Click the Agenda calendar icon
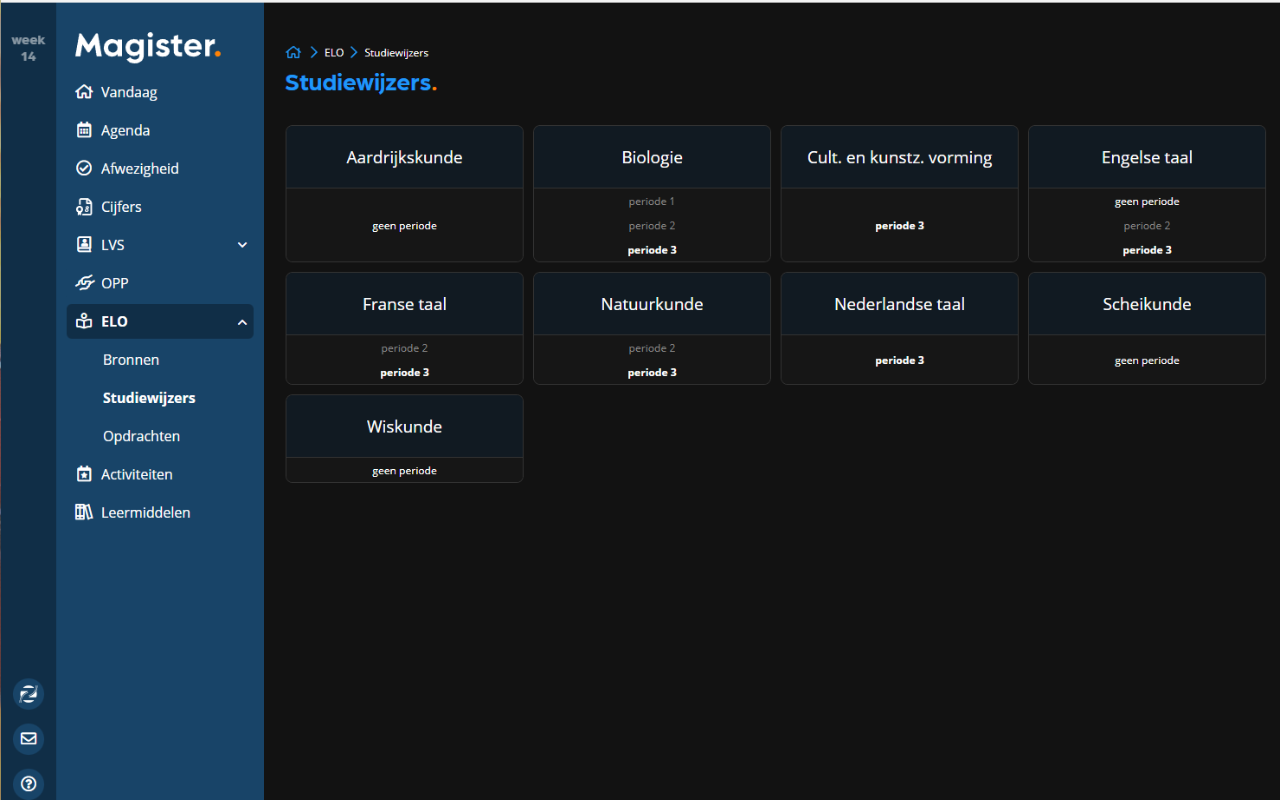Screen dimensions: 1280x800 84,131
